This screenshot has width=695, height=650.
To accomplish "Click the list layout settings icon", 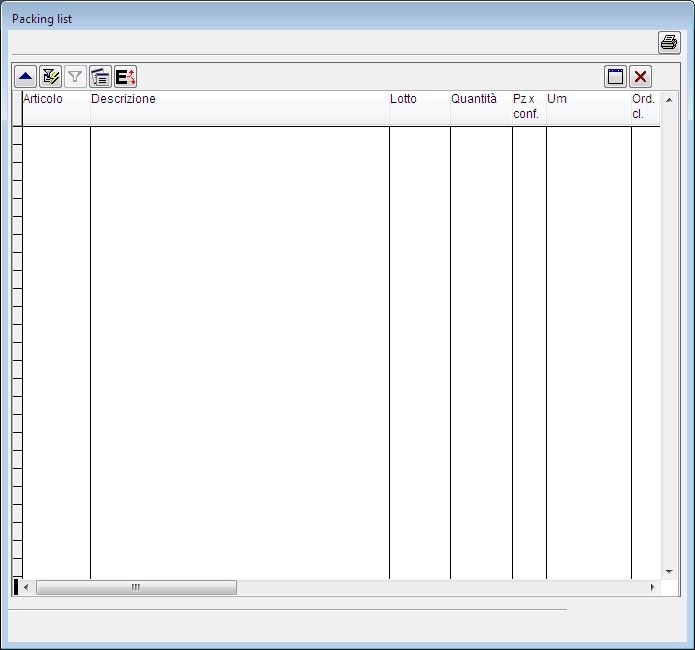I will pos(100,77).
